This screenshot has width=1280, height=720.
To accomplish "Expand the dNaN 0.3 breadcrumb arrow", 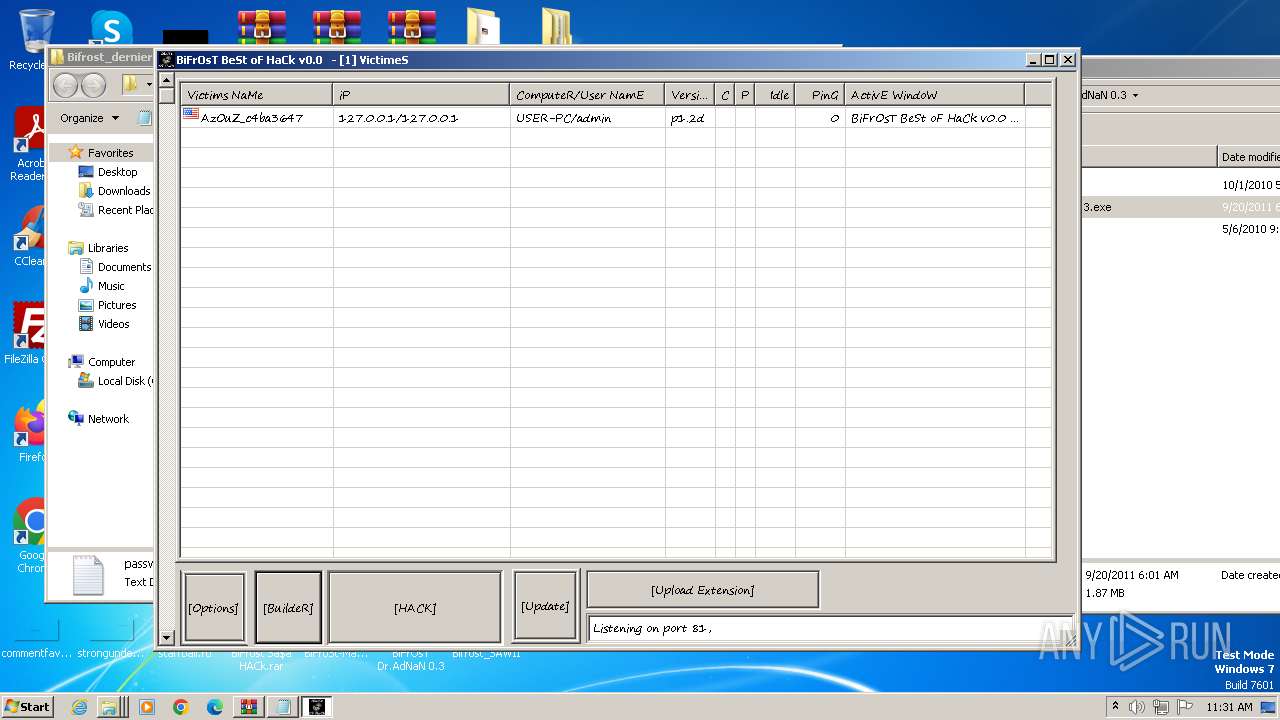I will (1135, 96).
